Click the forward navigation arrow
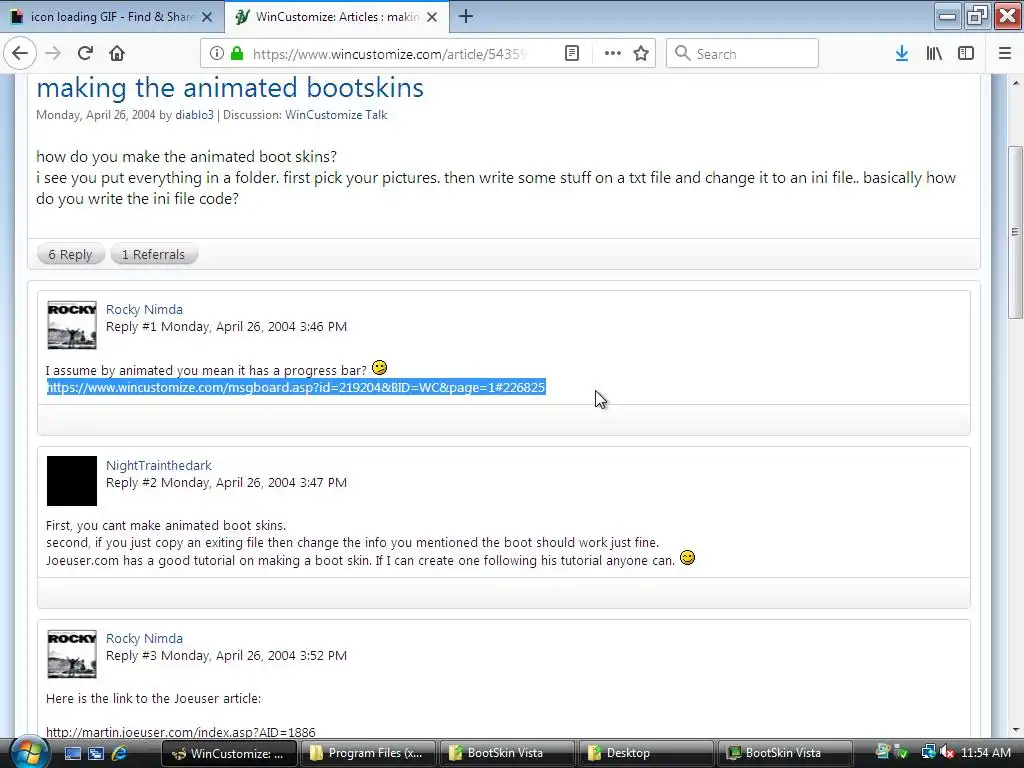 [53, 54]
